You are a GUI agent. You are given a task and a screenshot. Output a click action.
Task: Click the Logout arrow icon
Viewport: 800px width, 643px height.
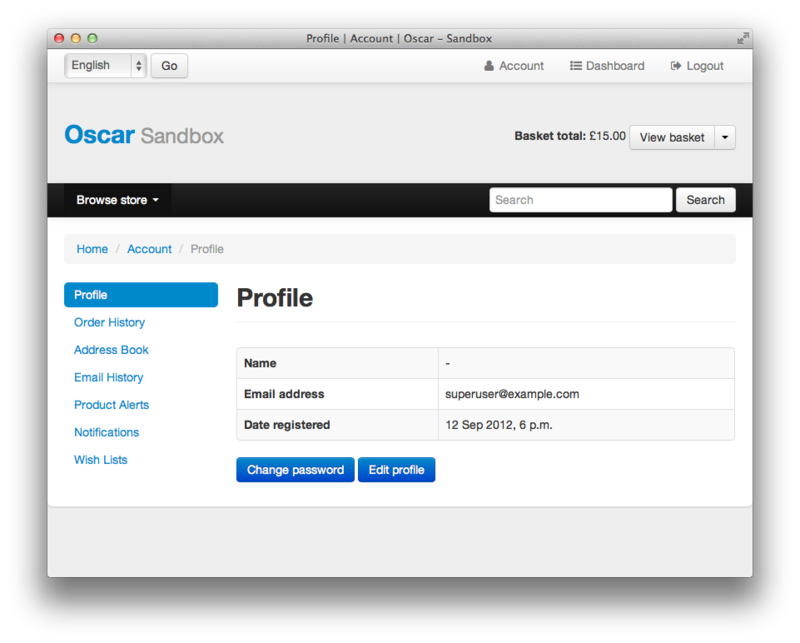point(676,66)
